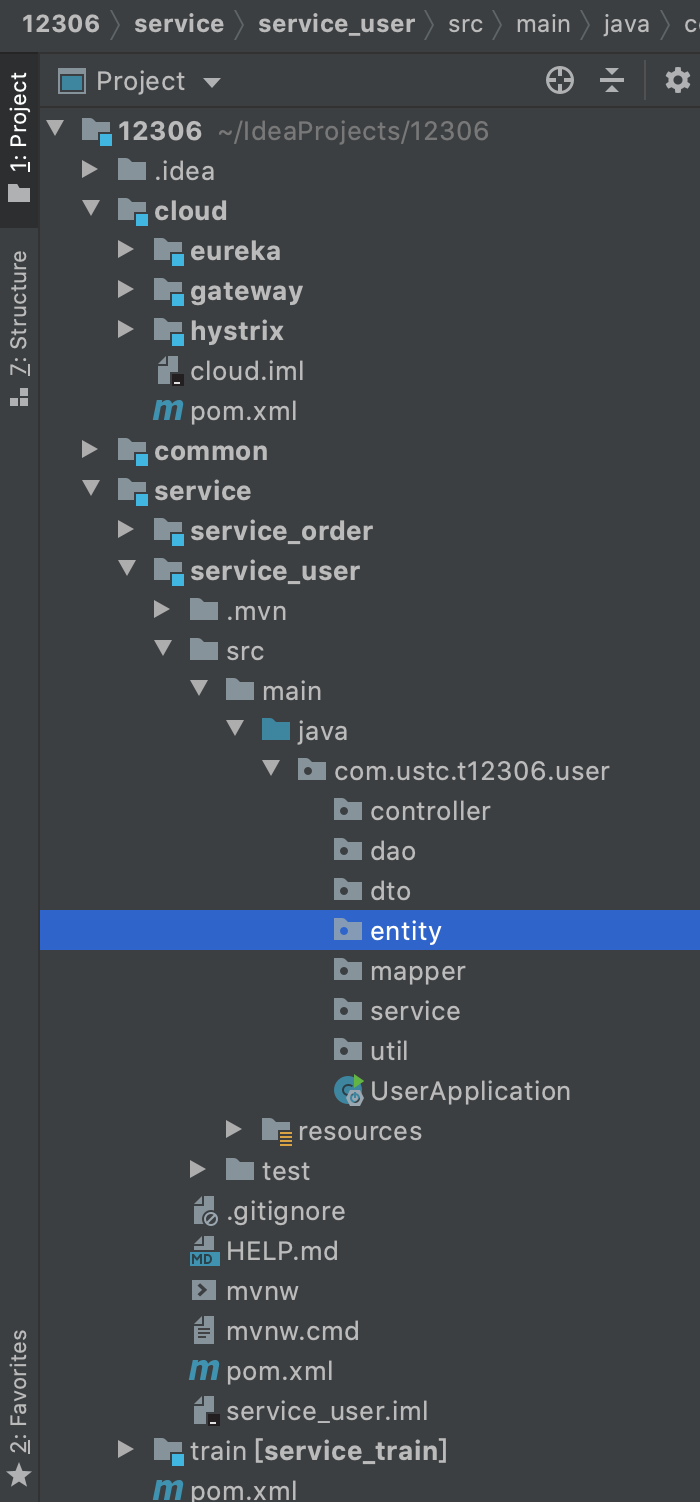Click the Collapse All icon in Project toolbar
Viewport: 700px width, 1502px height.
coord(612,81)
